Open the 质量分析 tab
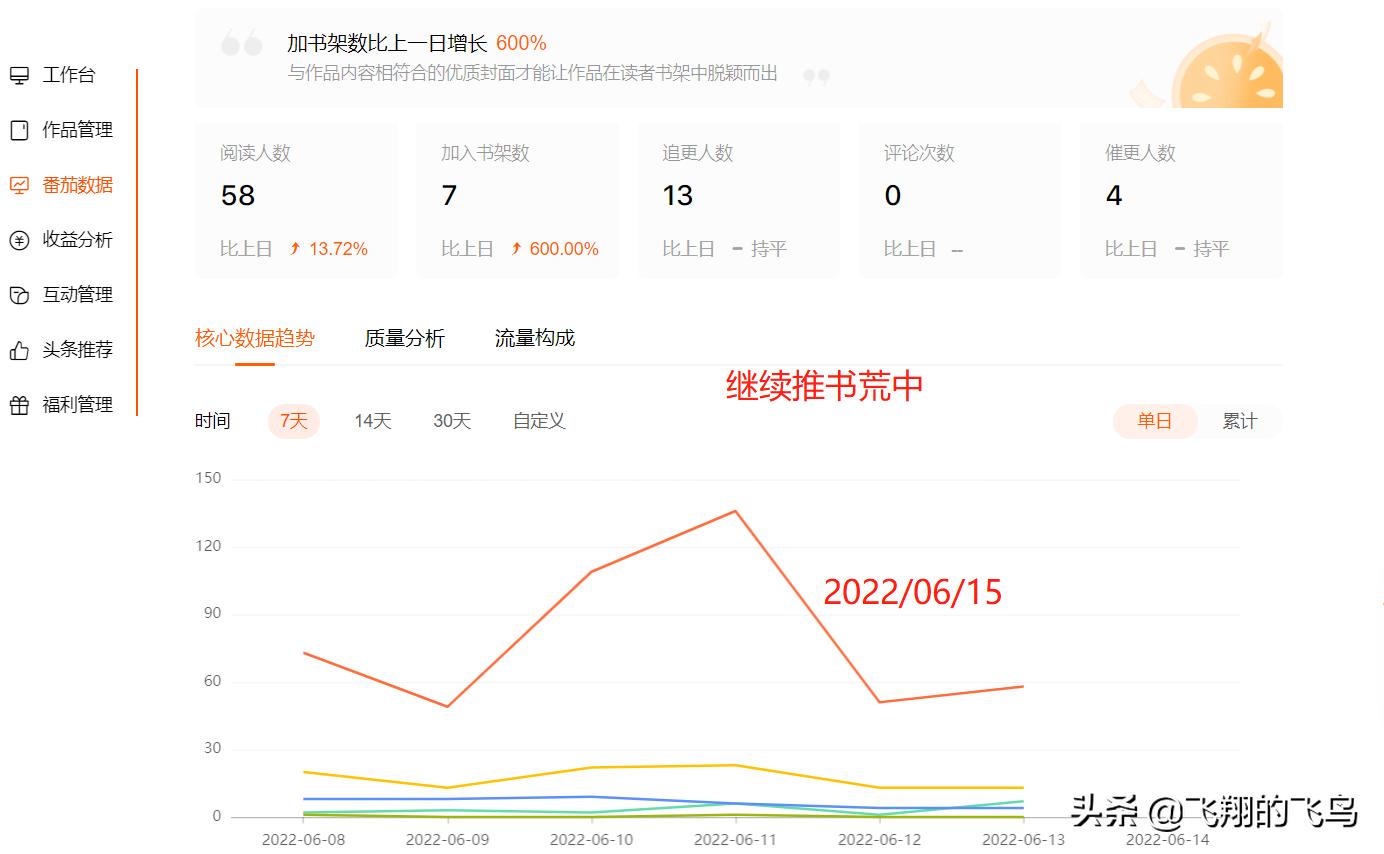 click(x=404, y=338)
